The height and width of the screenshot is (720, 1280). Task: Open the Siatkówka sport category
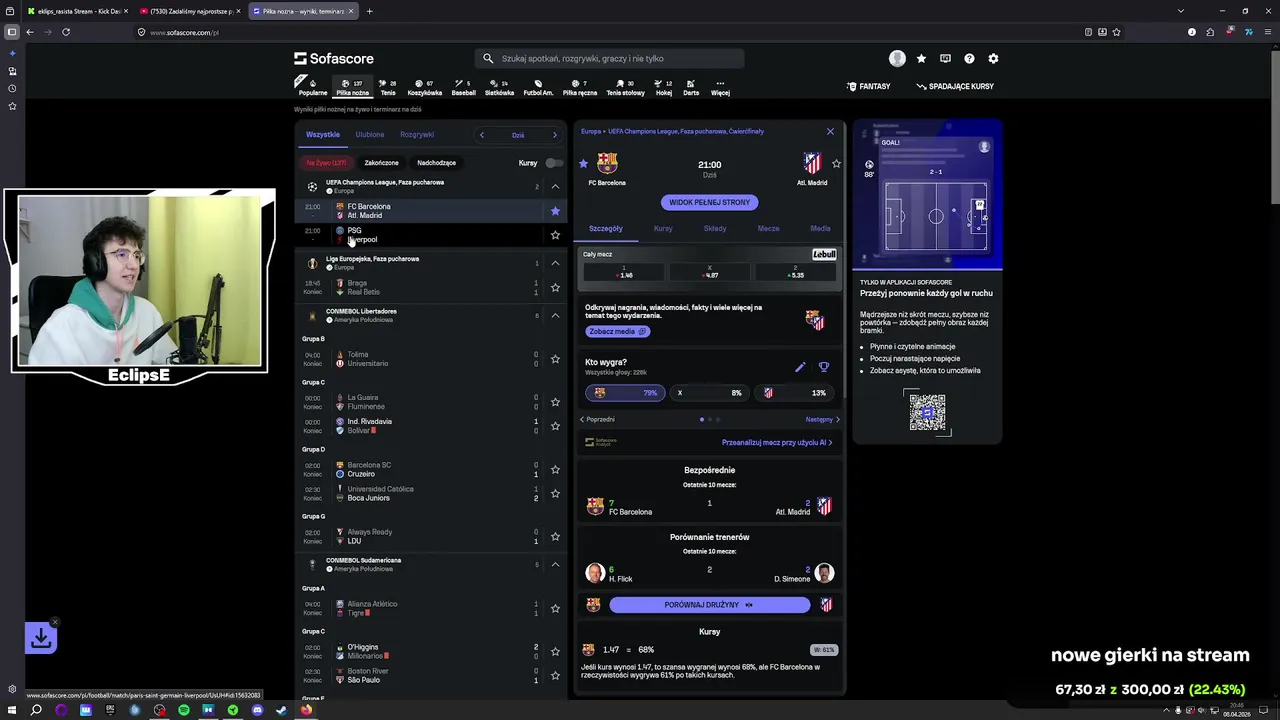pyautogui.click(x=499, y=87)
